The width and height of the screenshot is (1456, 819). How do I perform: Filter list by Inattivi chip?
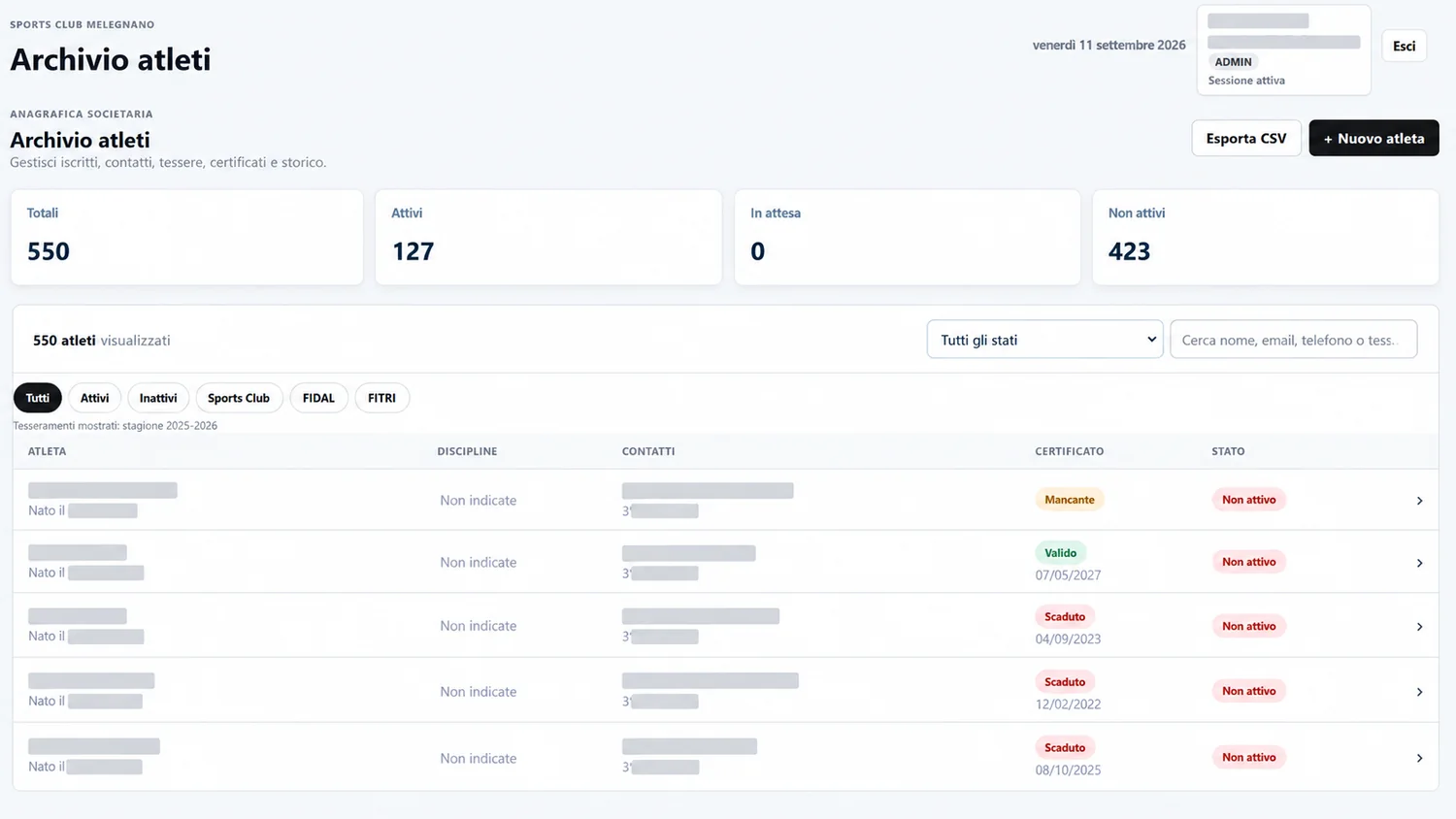(158, 398)
